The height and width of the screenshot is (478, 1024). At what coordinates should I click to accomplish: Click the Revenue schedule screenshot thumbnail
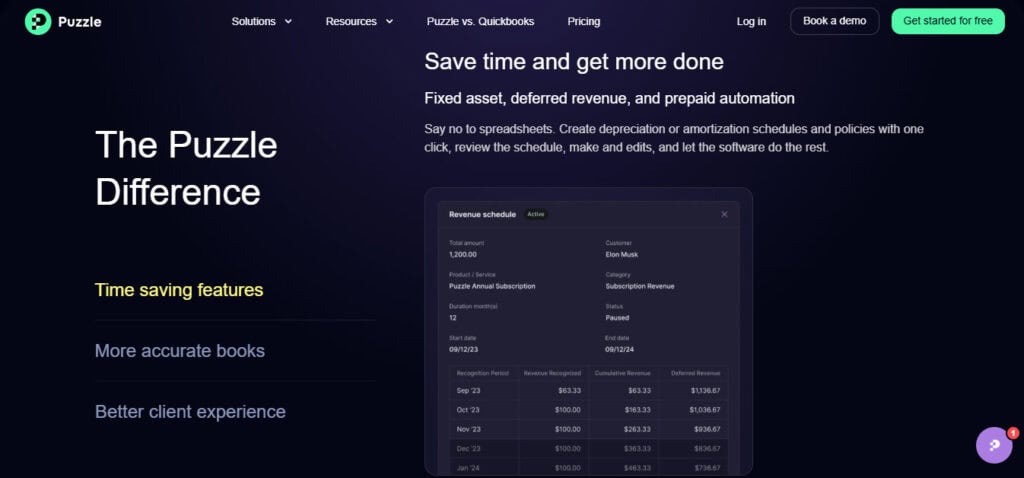tap(588, 332)
